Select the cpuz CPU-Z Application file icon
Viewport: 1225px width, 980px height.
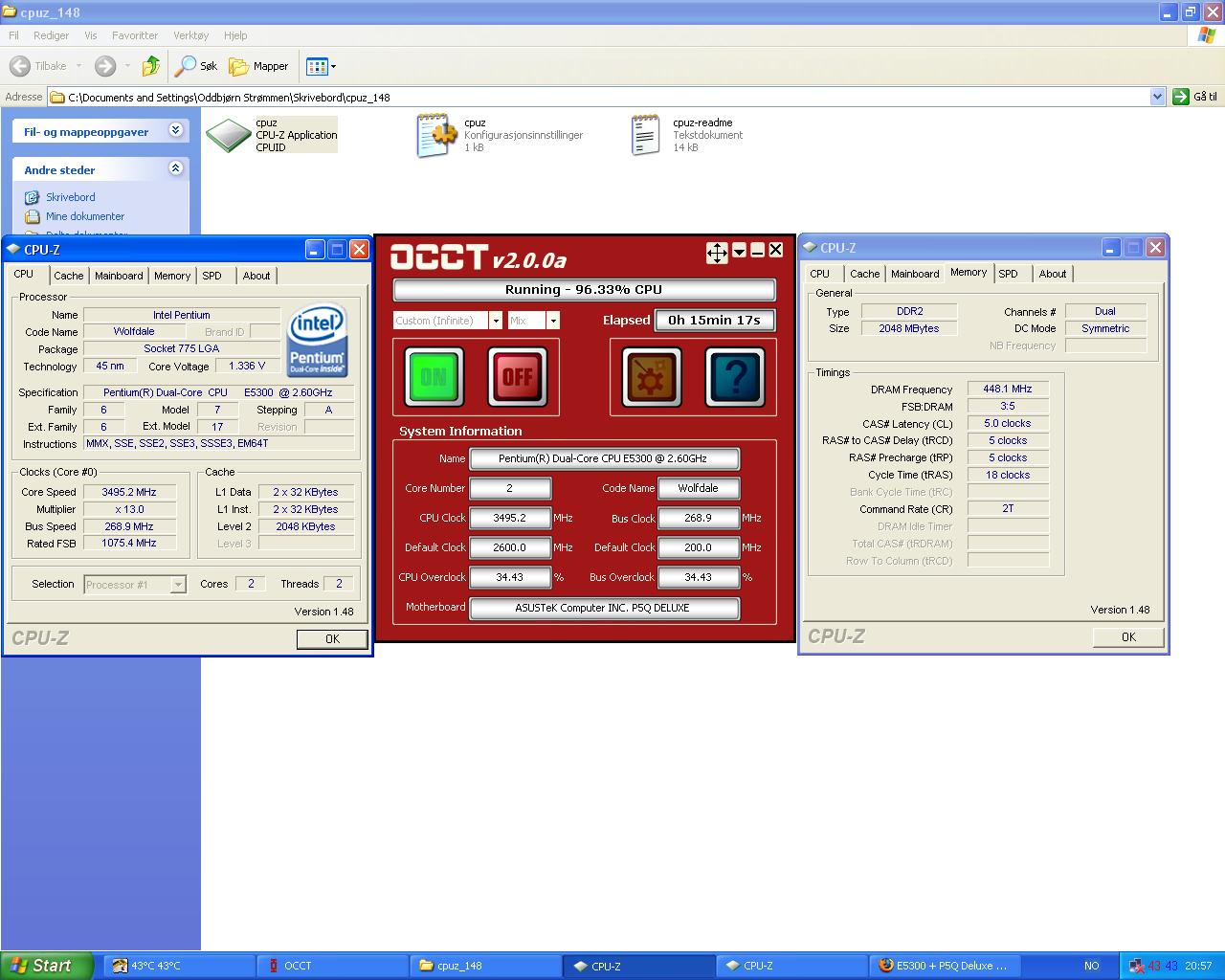(x=229, y=135)
